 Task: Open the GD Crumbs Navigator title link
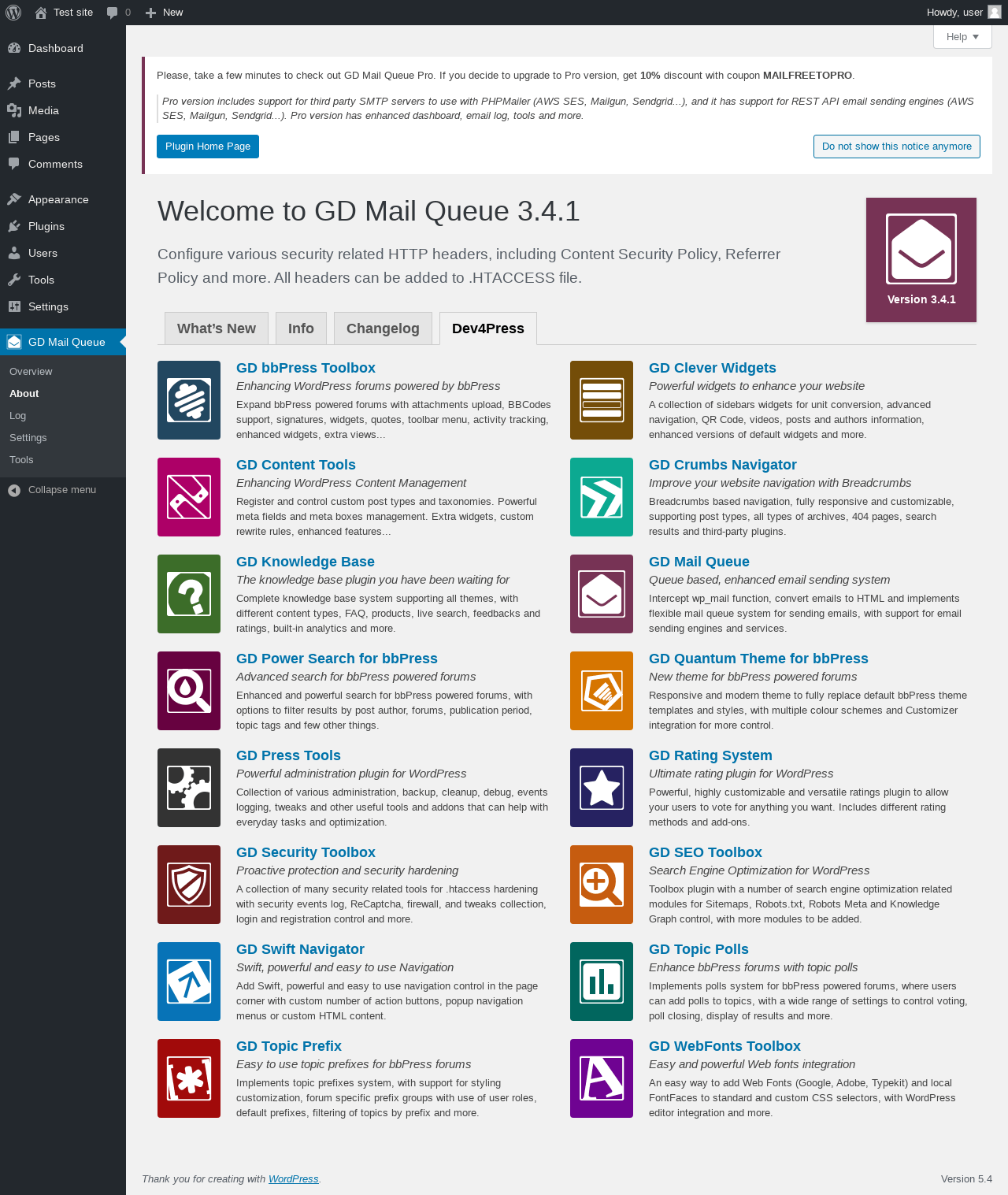point(723,465)
